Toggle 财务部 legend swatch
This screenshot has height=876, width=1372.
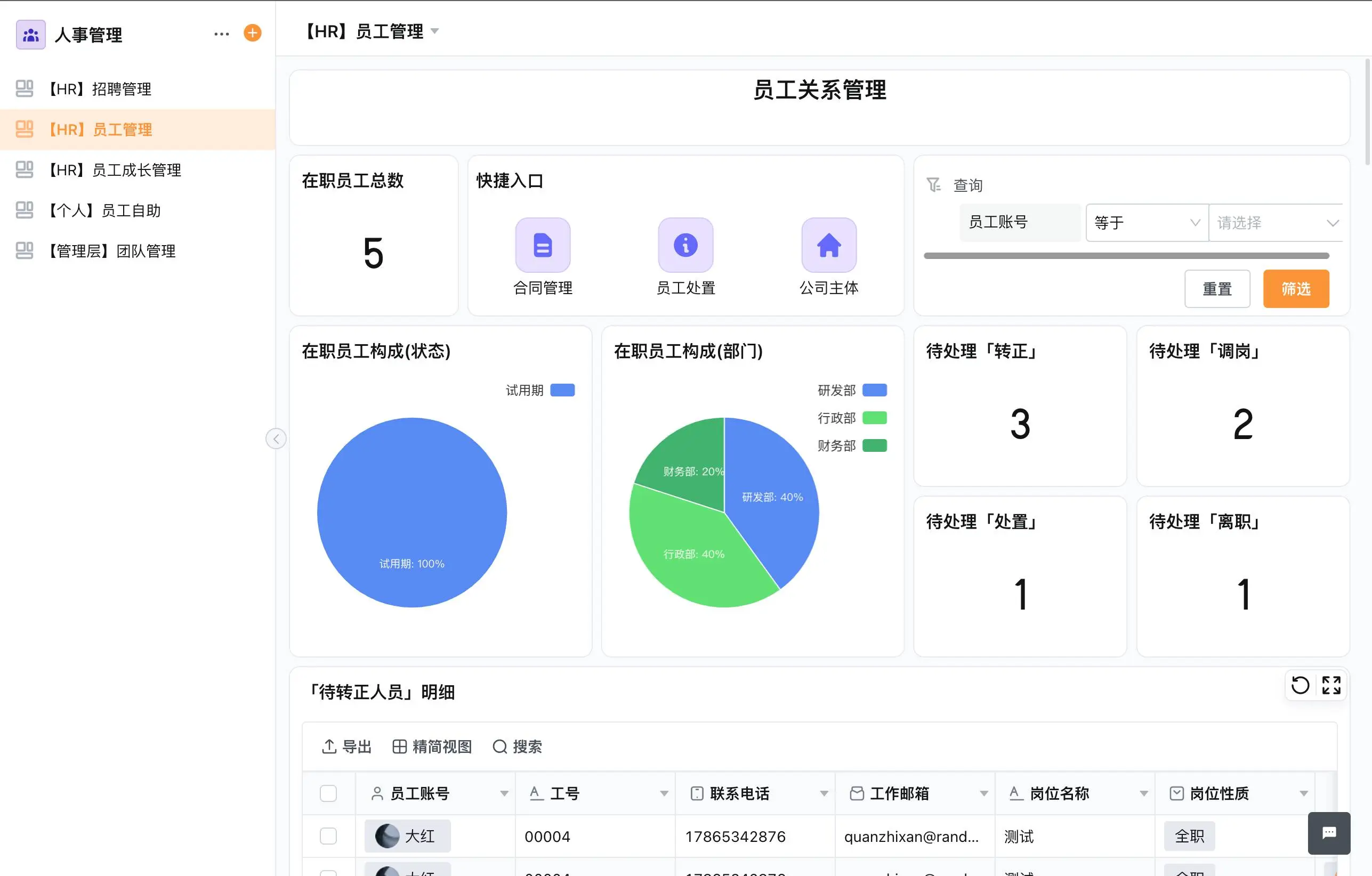tap(875, 445)
